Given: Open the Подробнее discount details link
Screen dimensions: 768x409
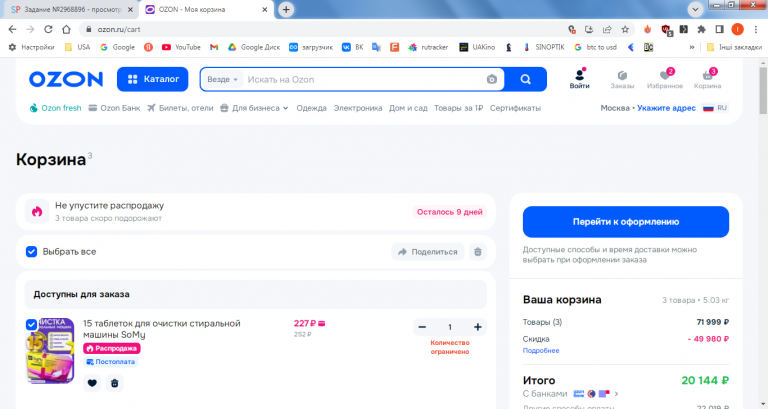Looking at the screenshot, I should [541, 350].
